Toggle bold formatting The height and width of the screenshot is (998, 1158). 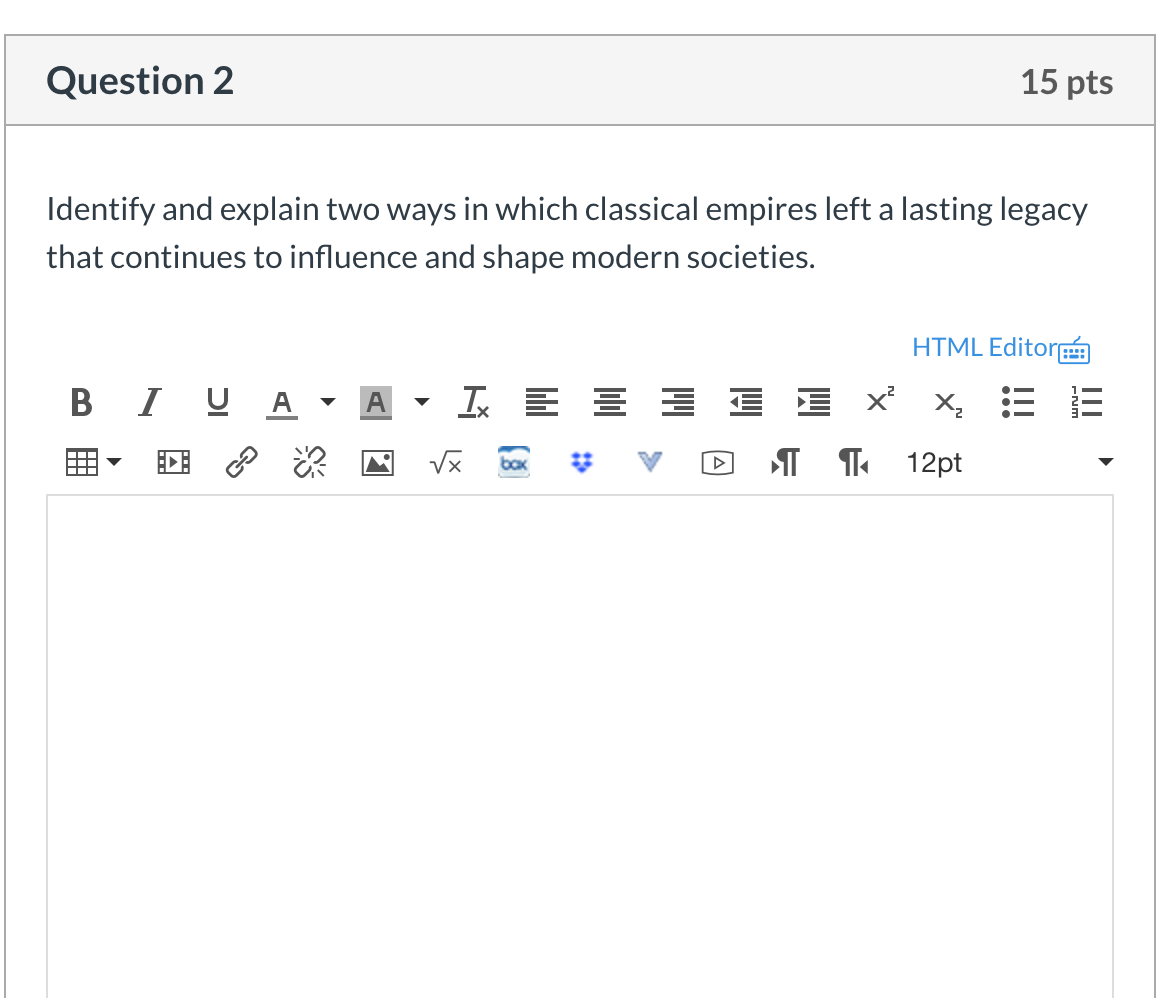(82, 402)
